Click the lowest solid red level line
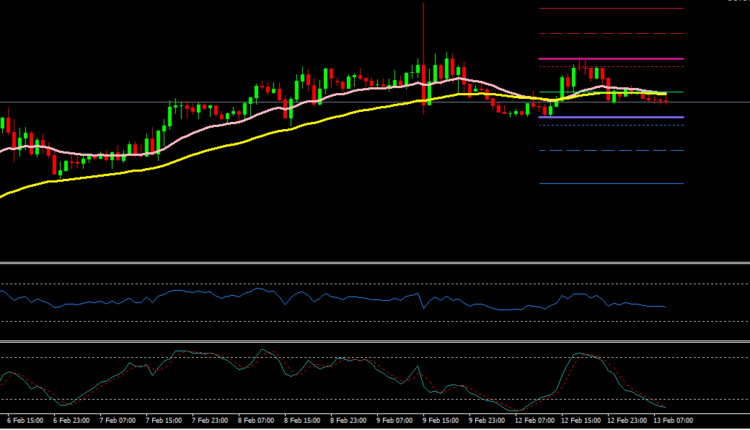This screenshot has width=750, height=430. [x=610, y=184]
